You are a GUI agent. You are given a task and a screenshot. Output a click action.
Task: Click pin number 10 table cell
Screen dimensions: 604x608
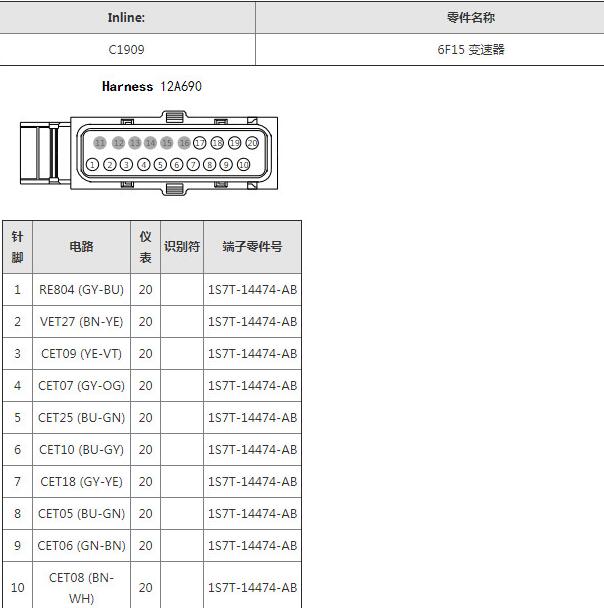(17, 587)
